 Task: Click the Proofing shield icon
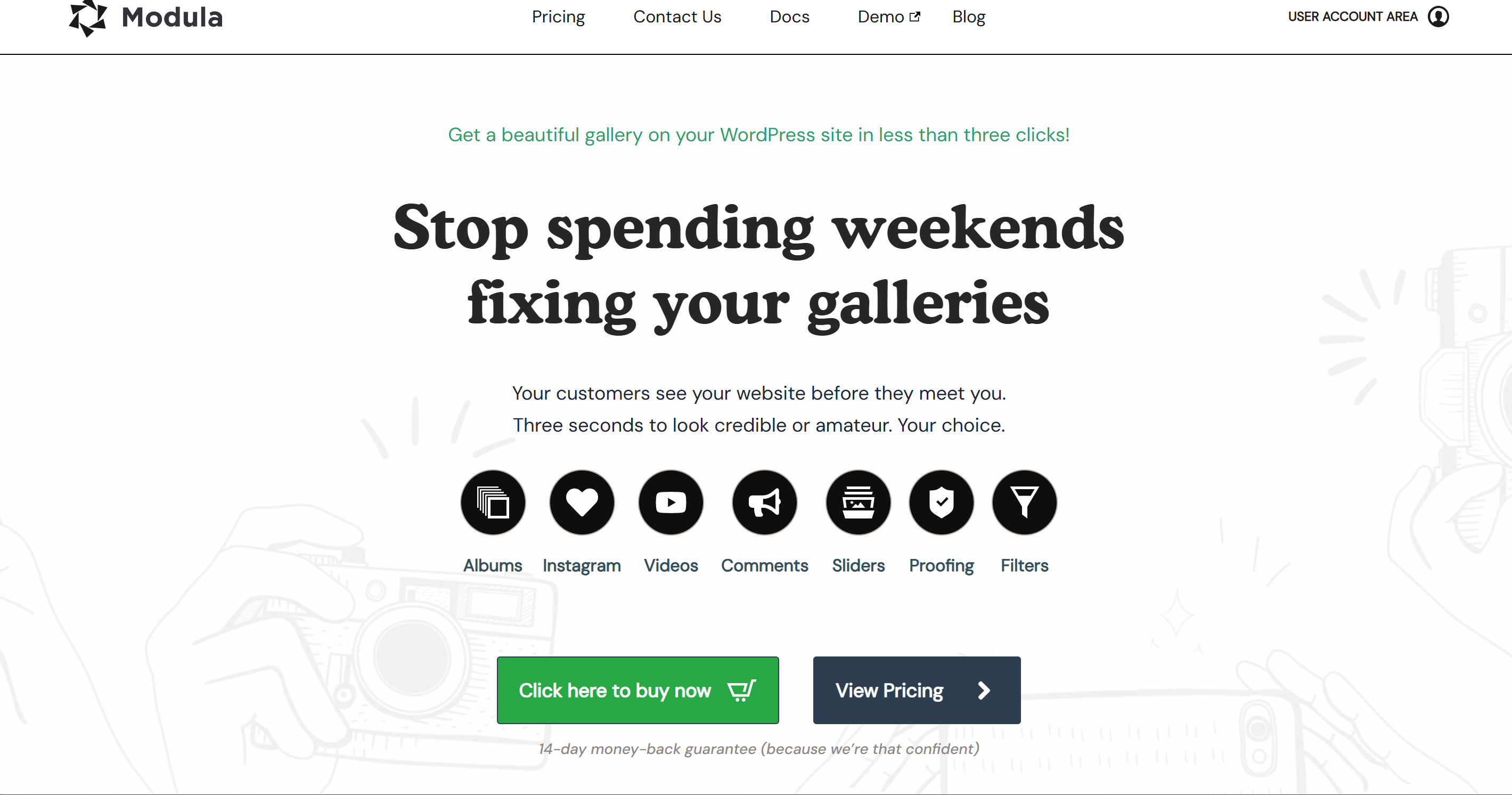pos(942,502)
